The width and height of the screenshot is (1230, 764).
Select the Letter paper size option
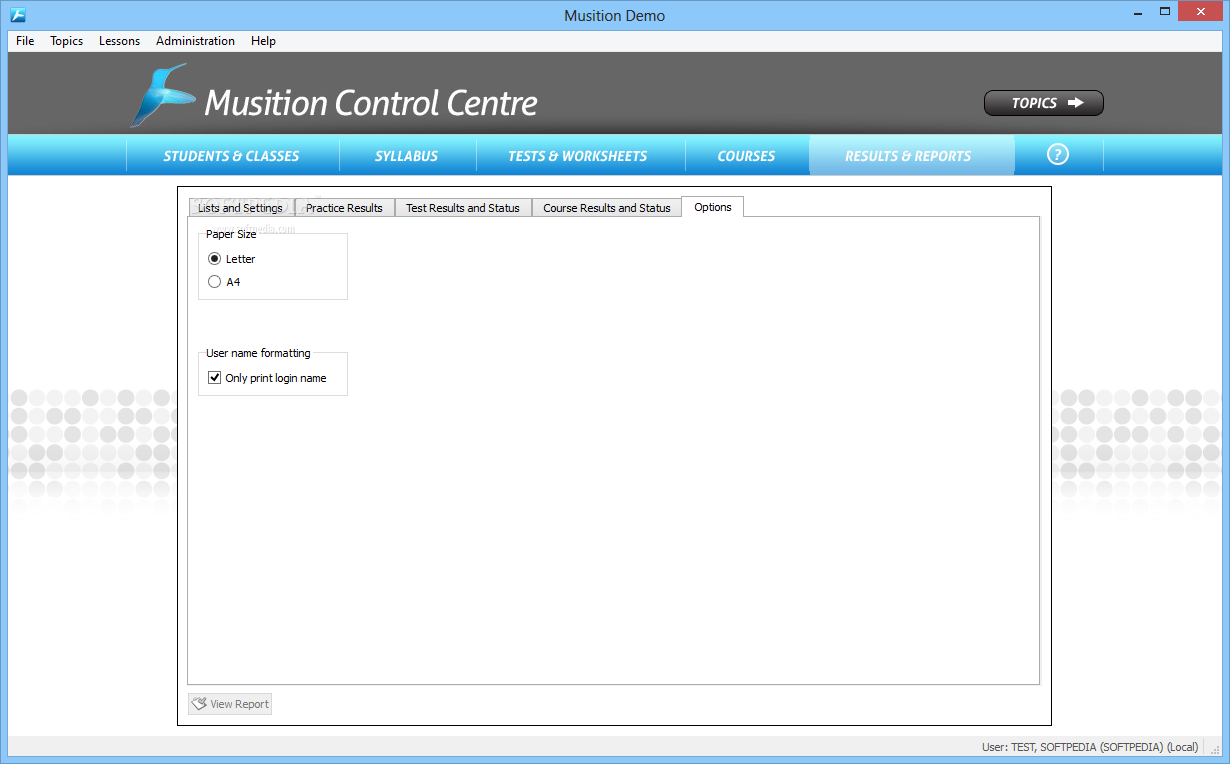(231, 259)
